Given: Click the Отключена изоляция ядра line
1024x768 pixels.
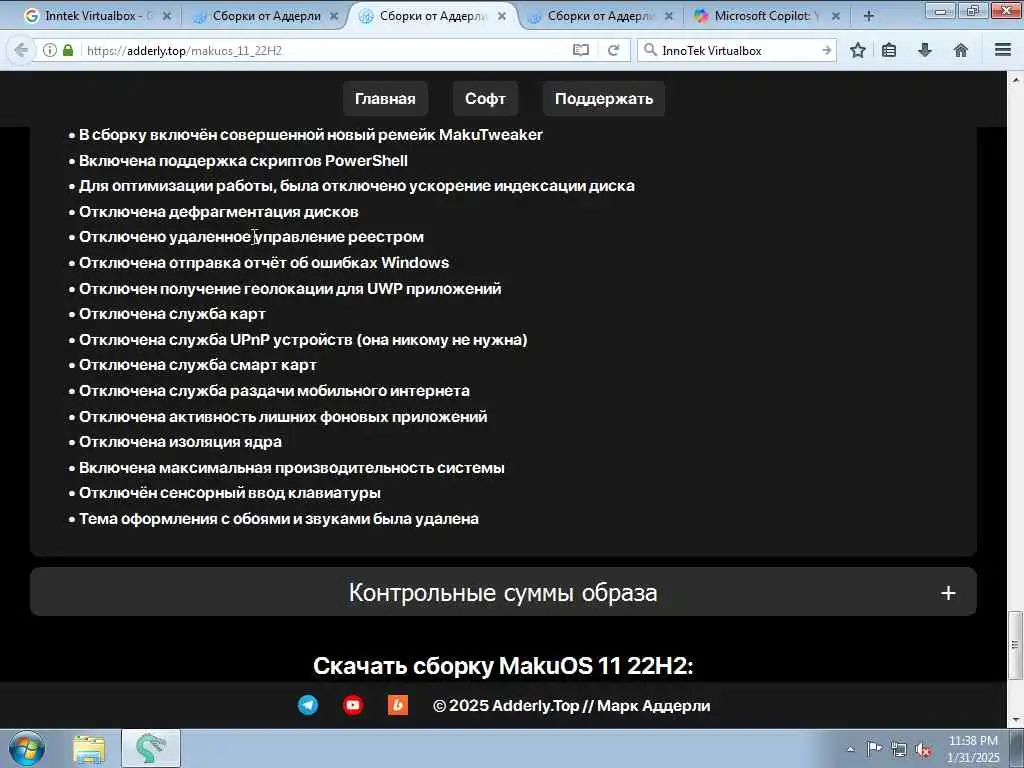Looking at the screenshot, I should click(175, 442).
